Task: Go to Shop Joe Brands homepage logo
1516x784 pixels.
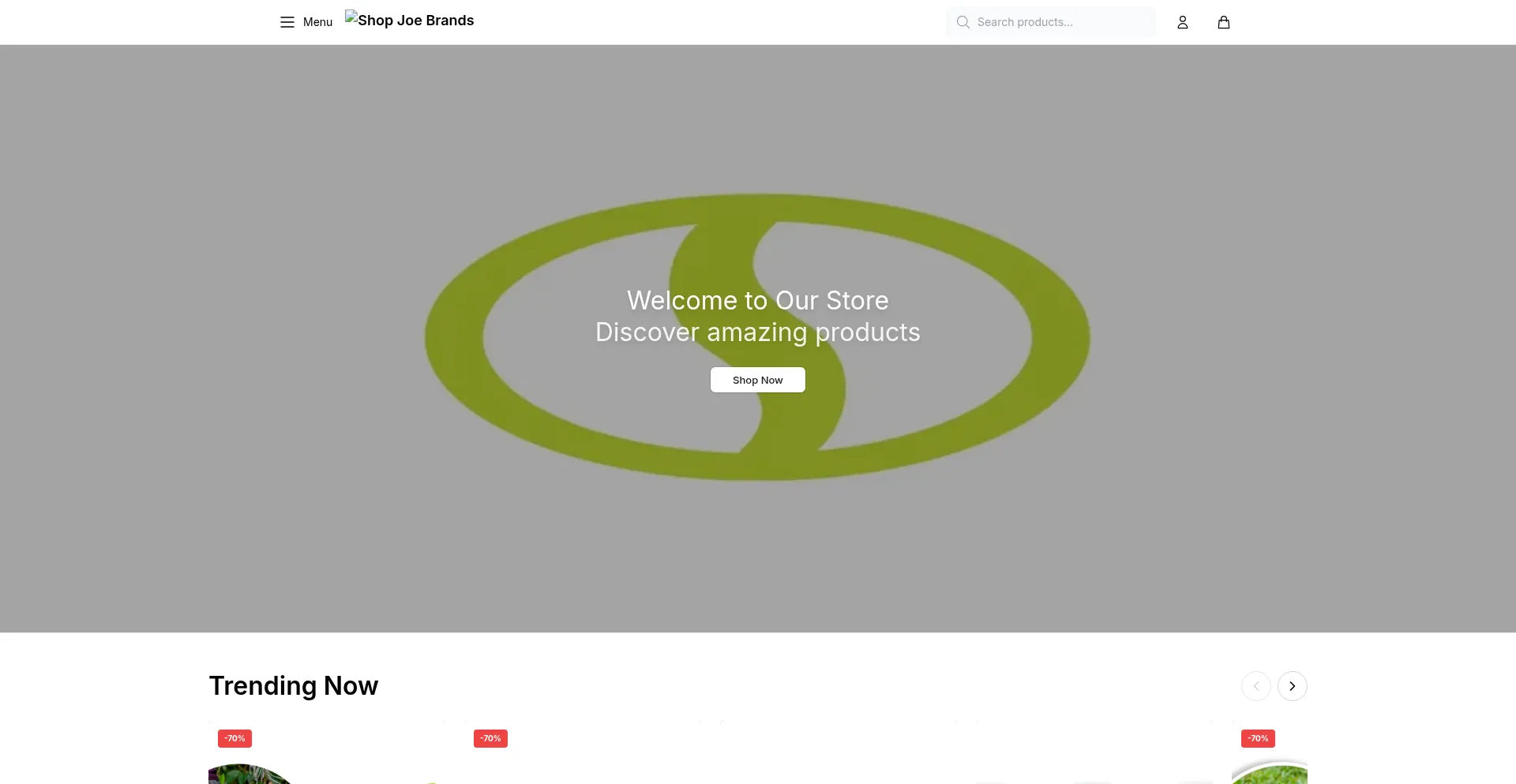Action: coord(409,21)
